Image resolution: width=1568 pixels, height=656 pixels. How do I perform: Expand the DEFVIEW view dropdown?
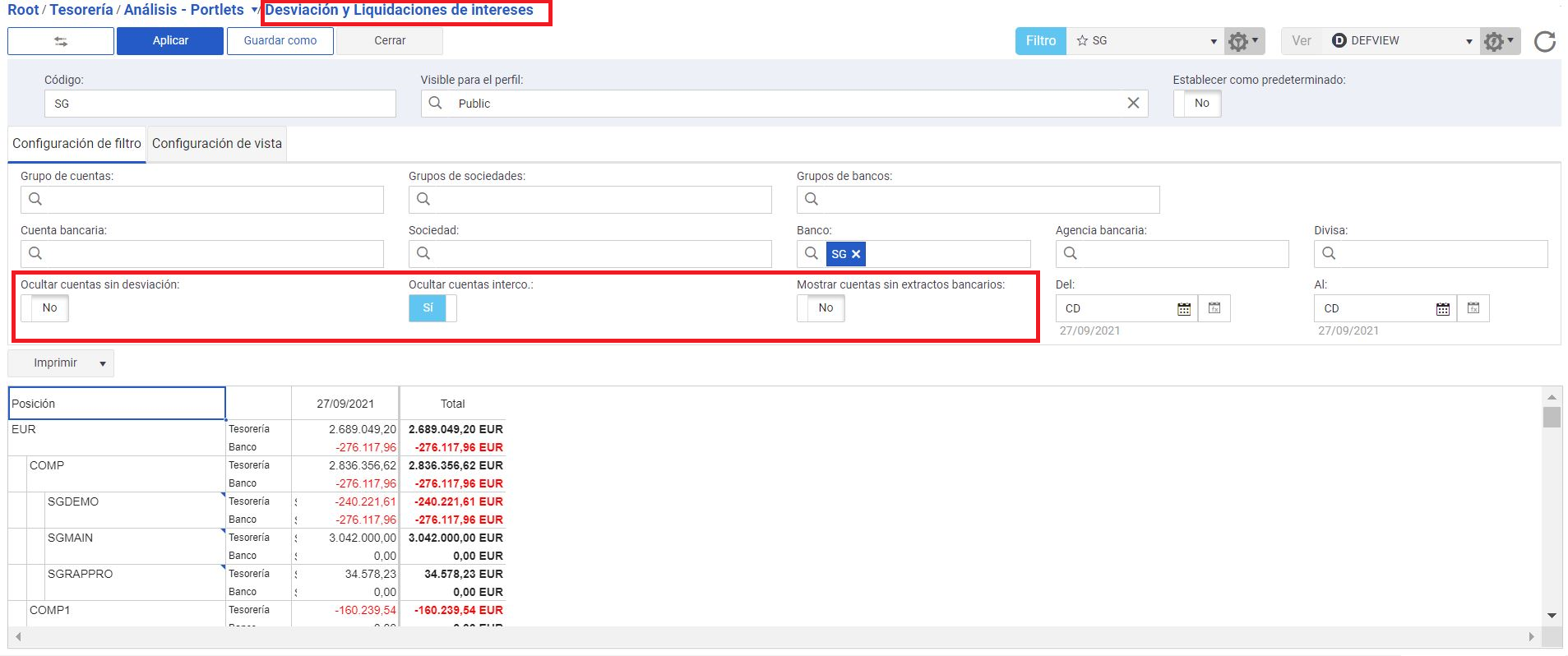[1469, 41]
